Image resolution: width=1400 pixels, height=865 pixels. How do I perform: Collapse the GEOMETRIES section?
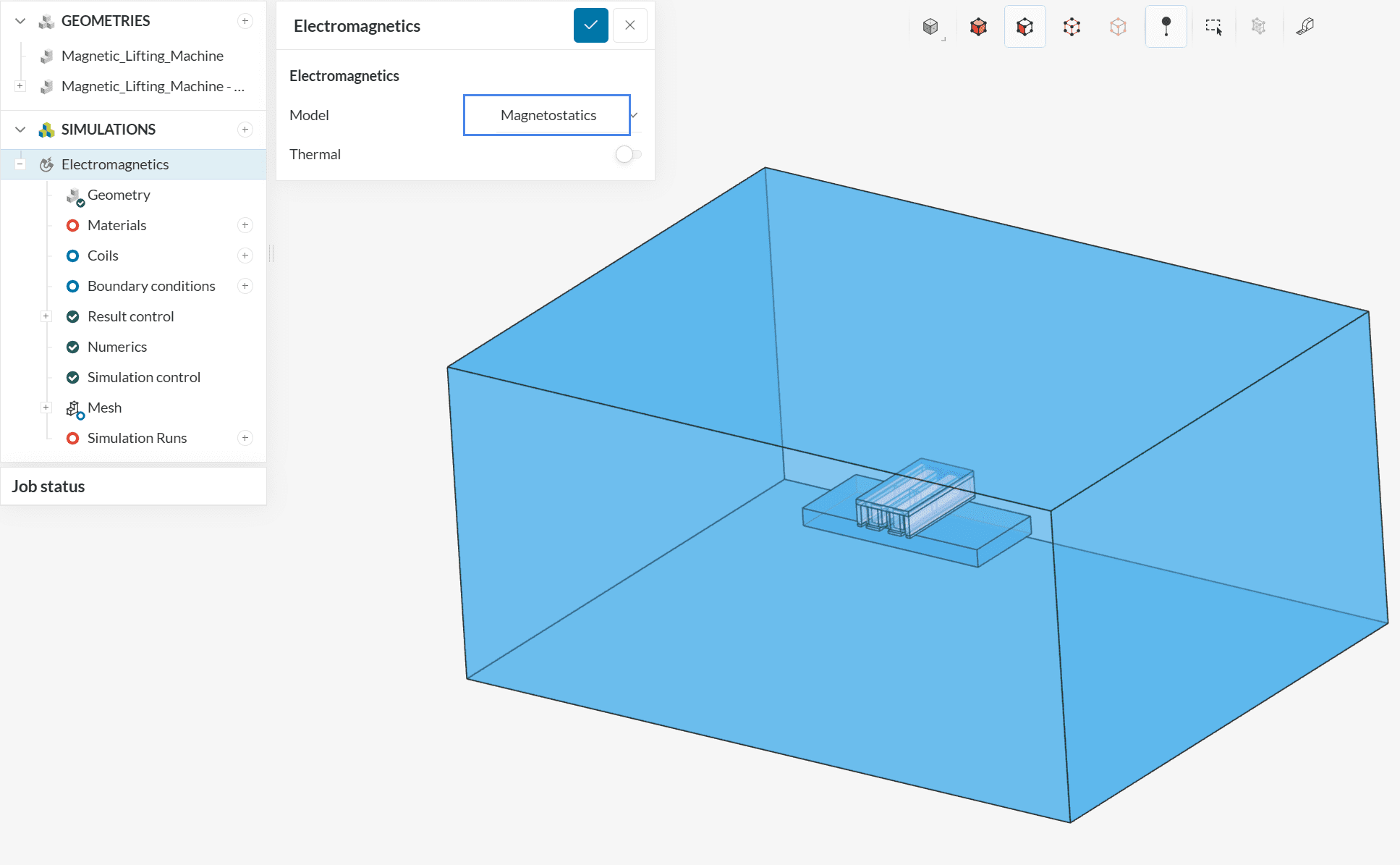pos(20,21)
